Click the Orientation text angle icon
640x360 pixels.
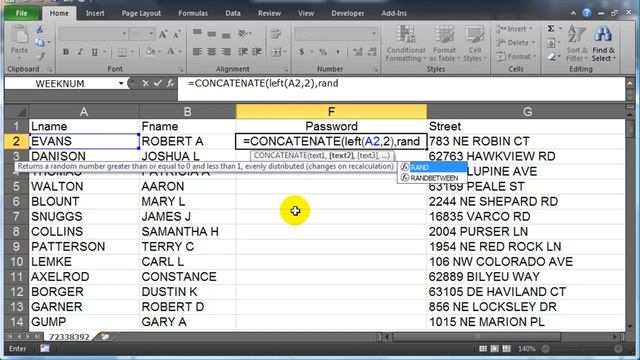(x=244, y=33)
